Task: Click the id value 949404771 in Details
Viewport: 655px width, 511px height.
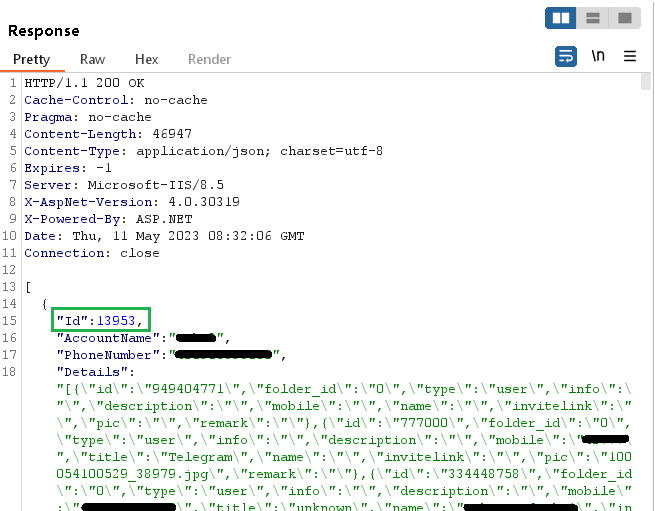Action: [x=188, y=389]
